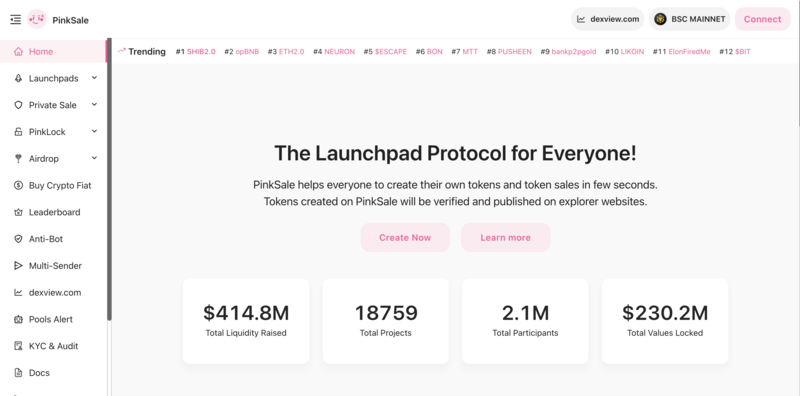Open trending token NEURON
The width and height of the screenshot is (800, 396).
tap(339, 52)
